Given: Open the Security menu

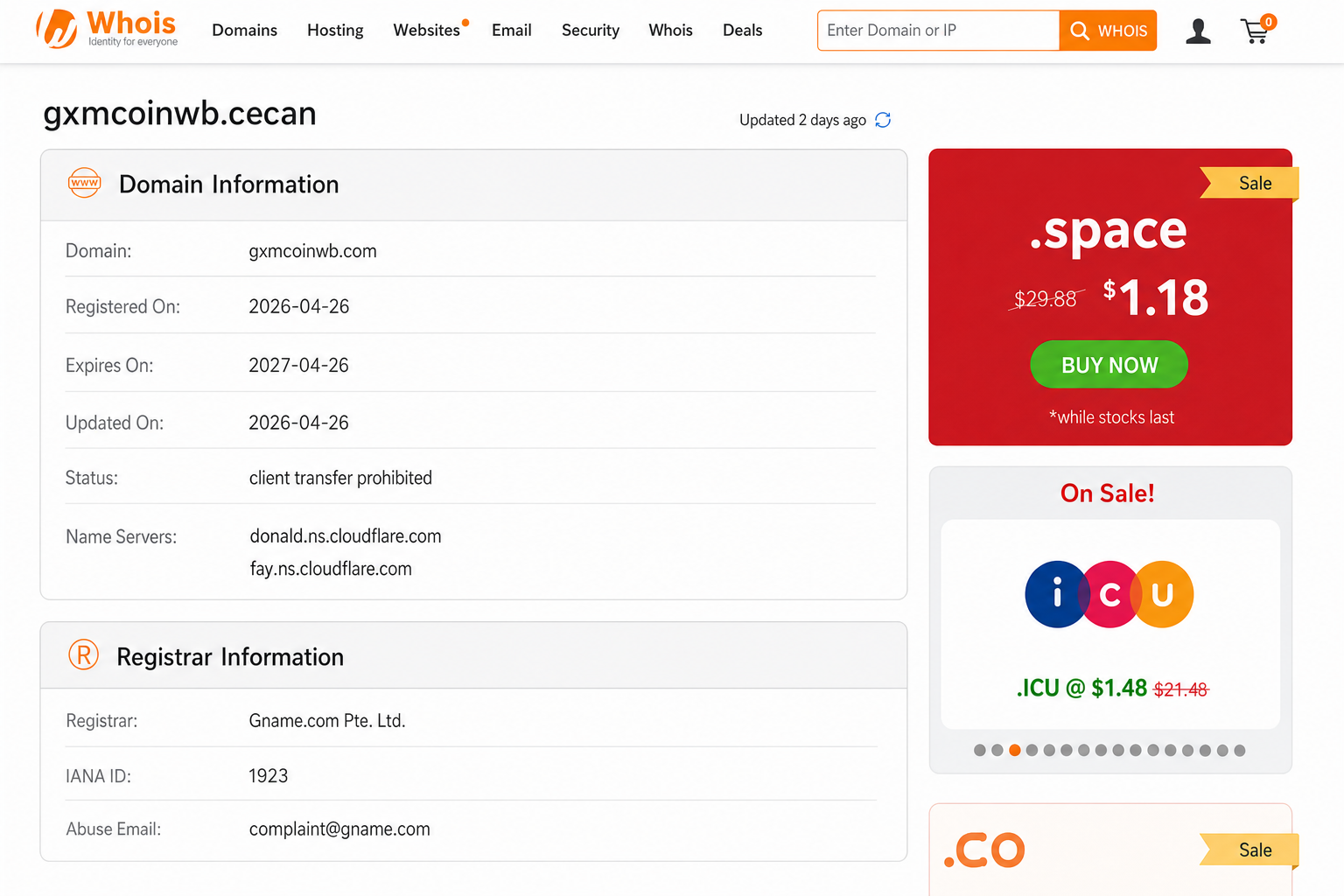Looking at the screenshot, I should click(x=591, y=31).
